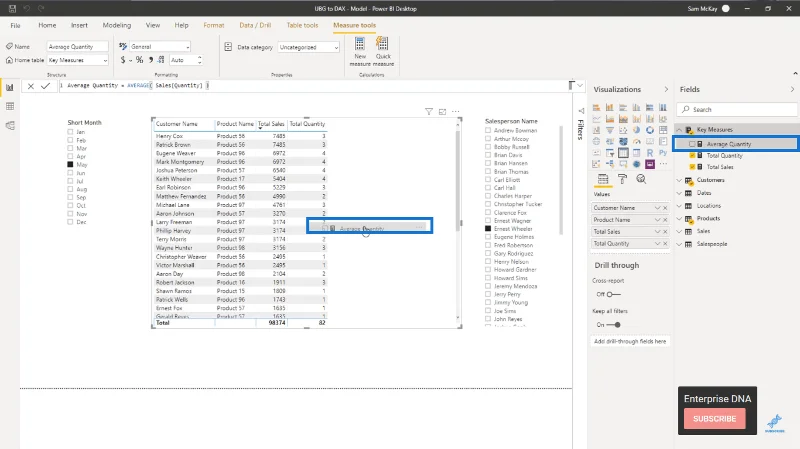Collapse the Visualizations pane chevron
Image resolution: width=800 pixels, height=449 pixels.
pyautogui.click(x=666, y=89)
